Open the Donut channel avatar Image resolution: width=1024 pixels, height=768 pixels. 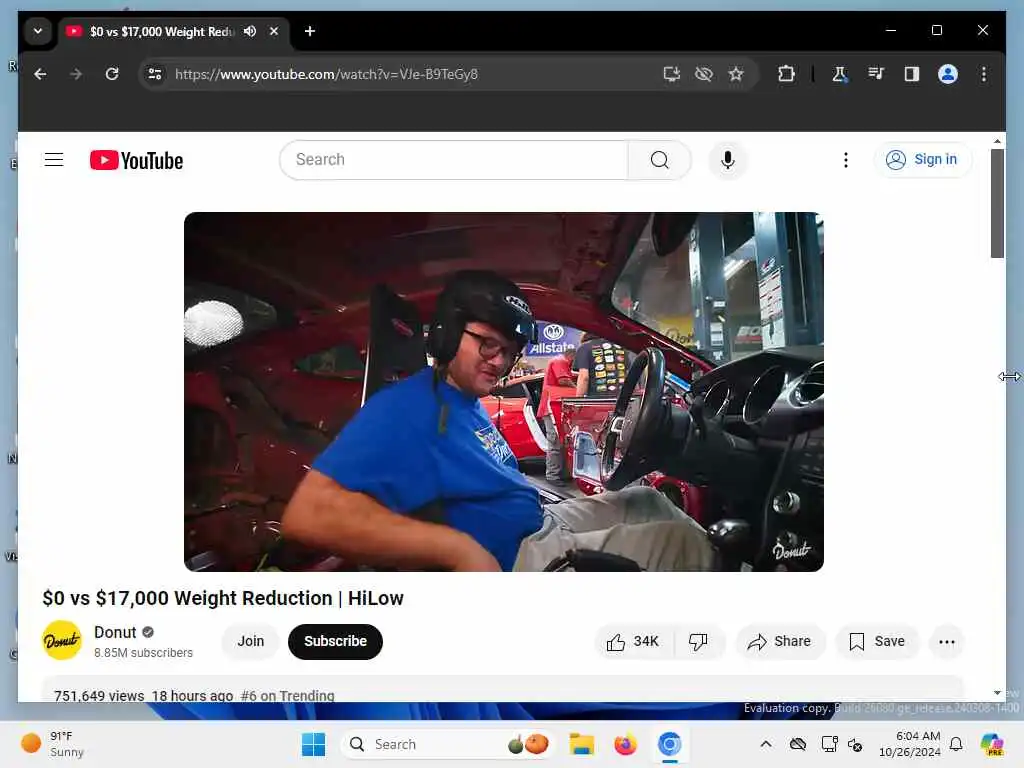coord(62,641)
